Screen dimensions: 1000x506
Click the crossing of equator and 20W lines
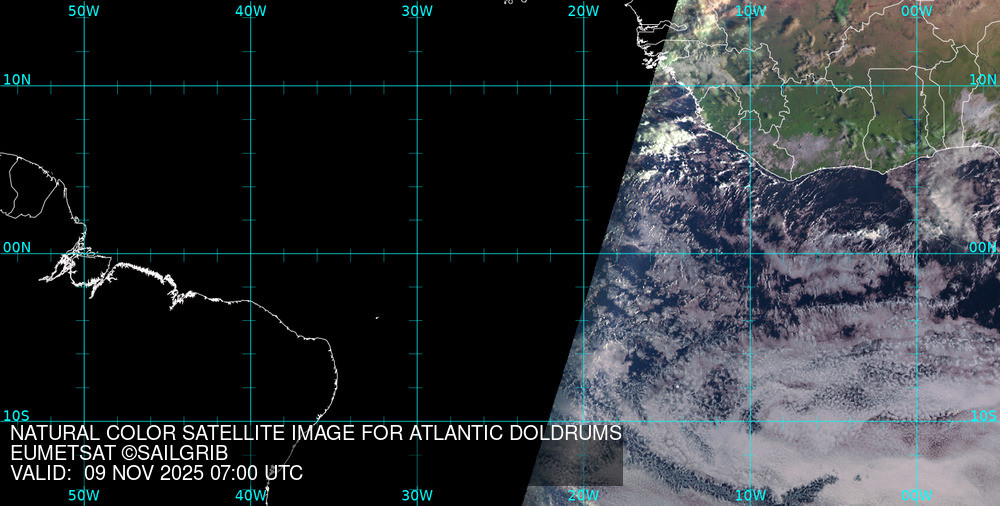(583, 253)
